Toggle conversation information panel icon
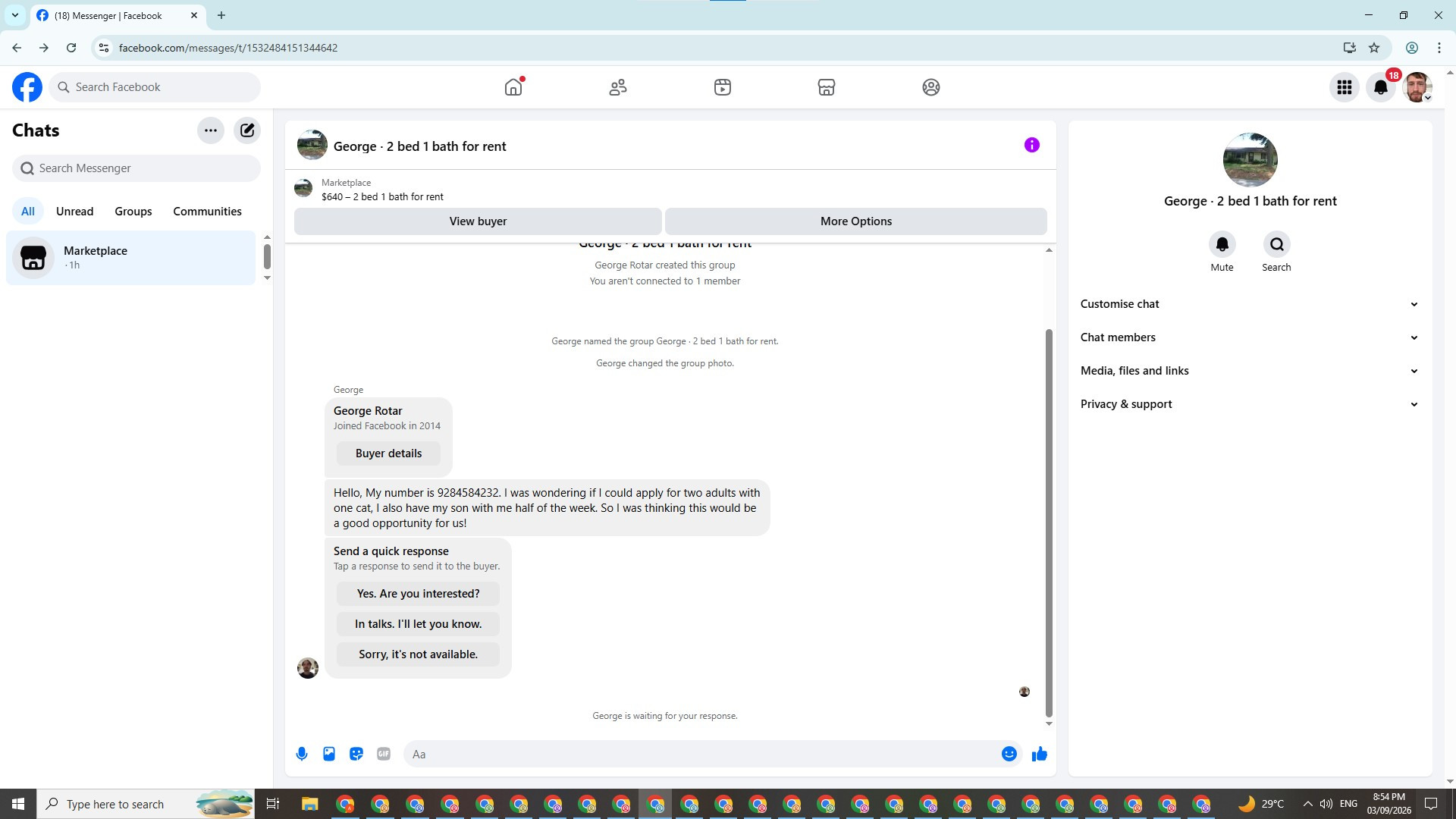This screenshot has height=819, width=1456. (1031, 145)
